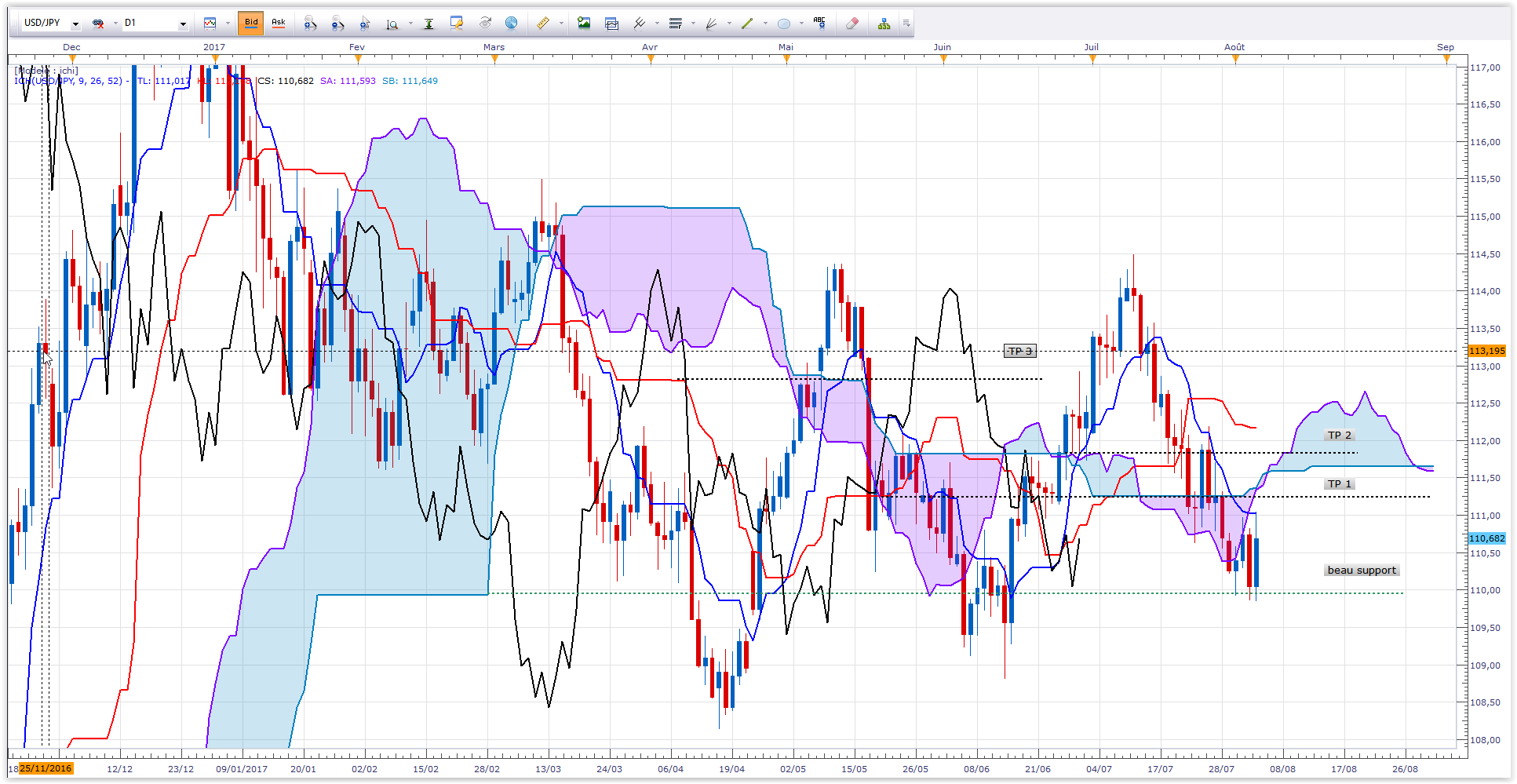Expand the ruler tool dropdown arrow
The height and width of the screenshot is (784, 1517).
click(x=561, y=24)
